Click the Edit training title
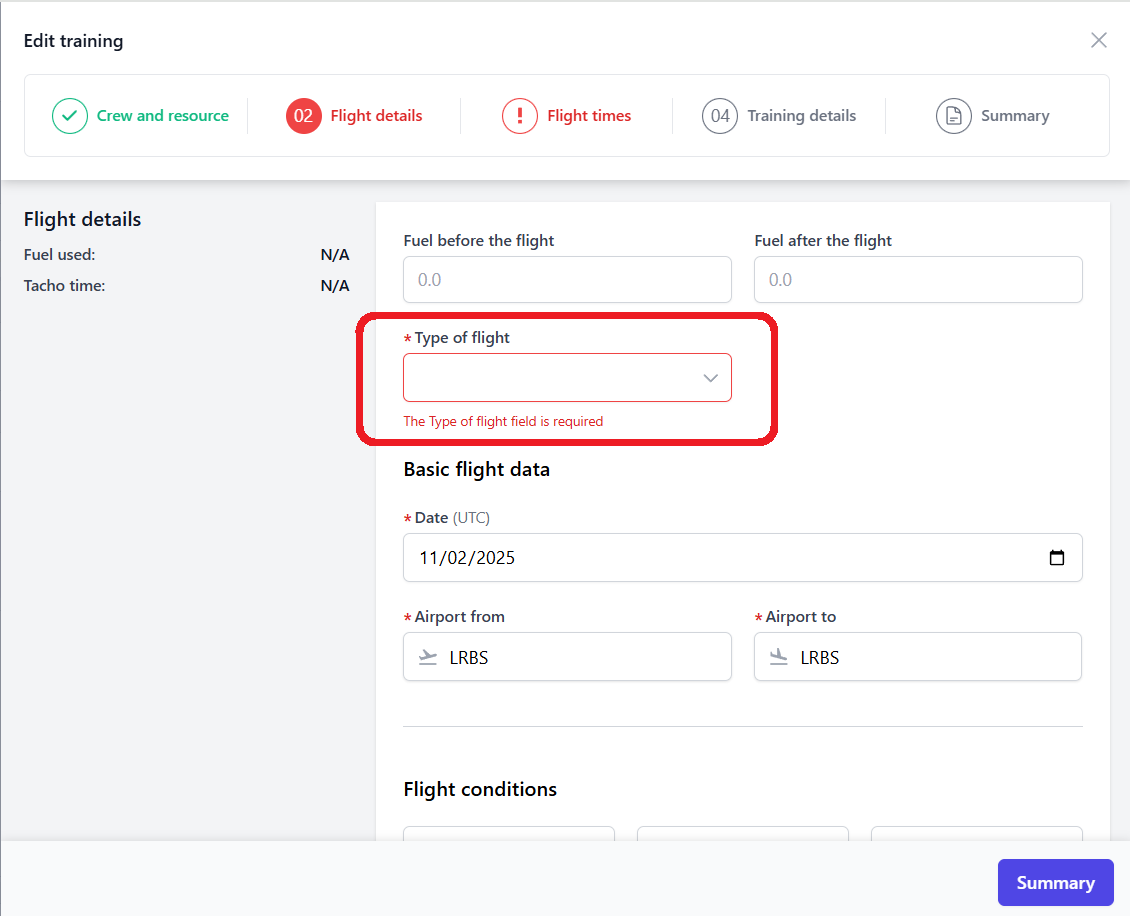This screenshot has width=1130, height=916. (74, 41)
